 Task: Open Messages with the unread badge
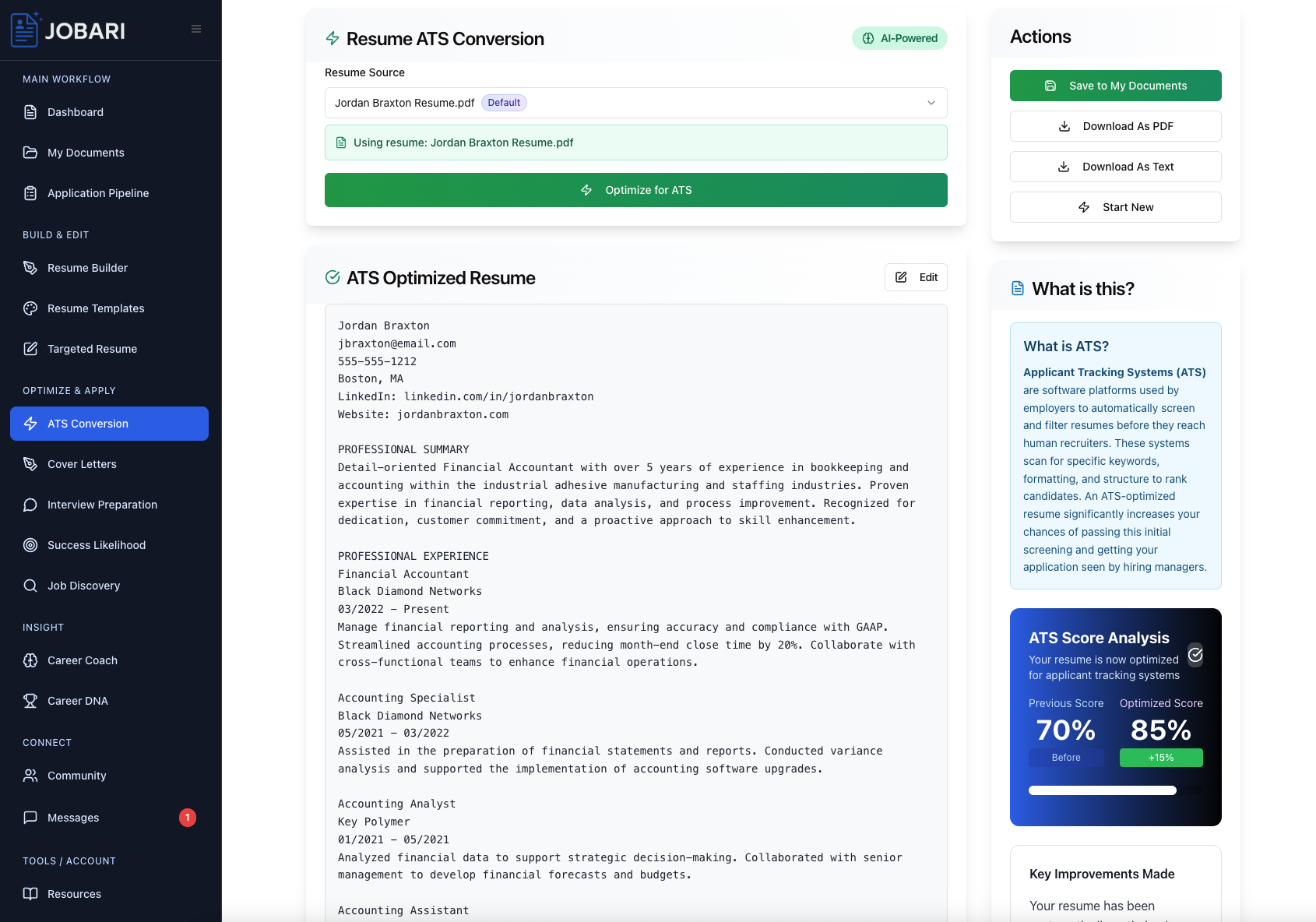(x=73, y=818)
